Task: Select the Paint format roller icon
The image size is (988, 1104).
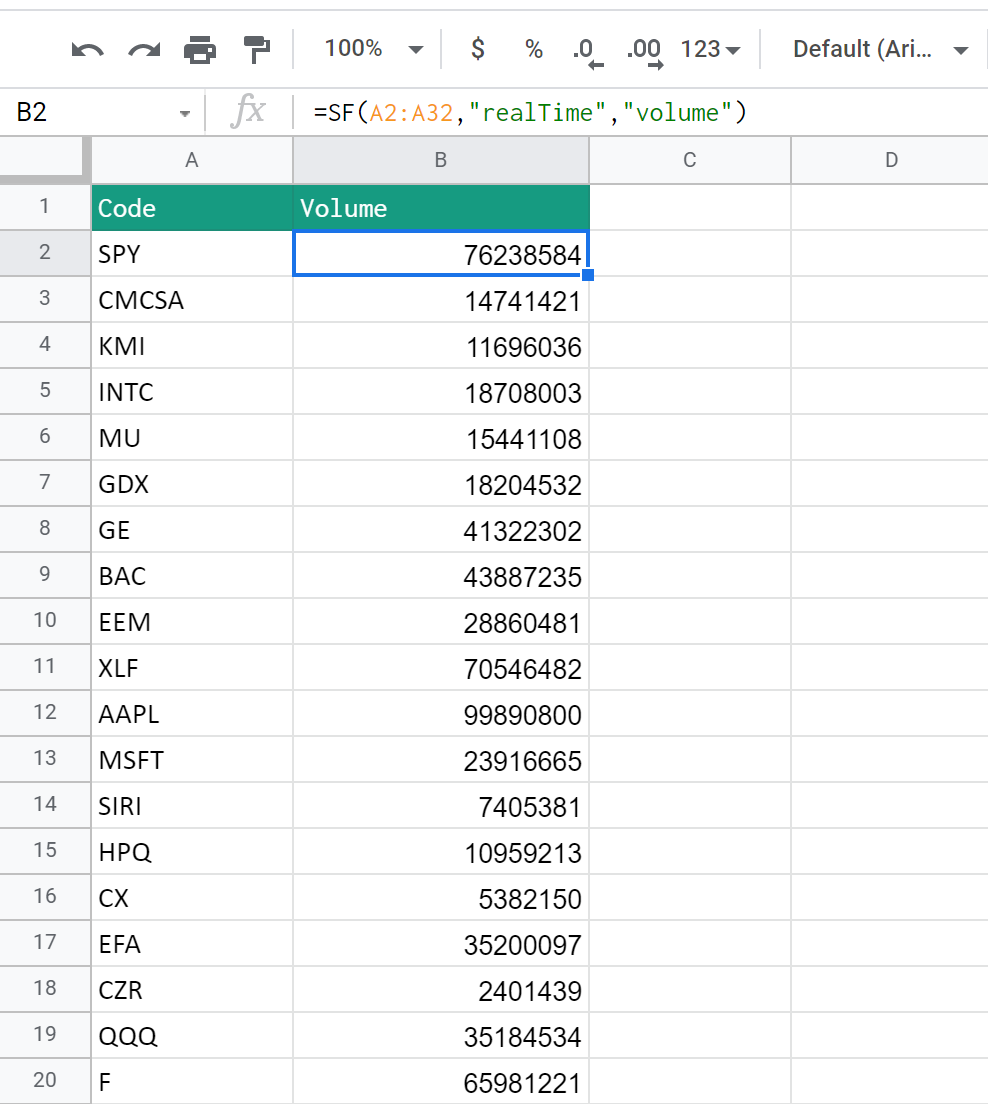Action: [256, 50]
